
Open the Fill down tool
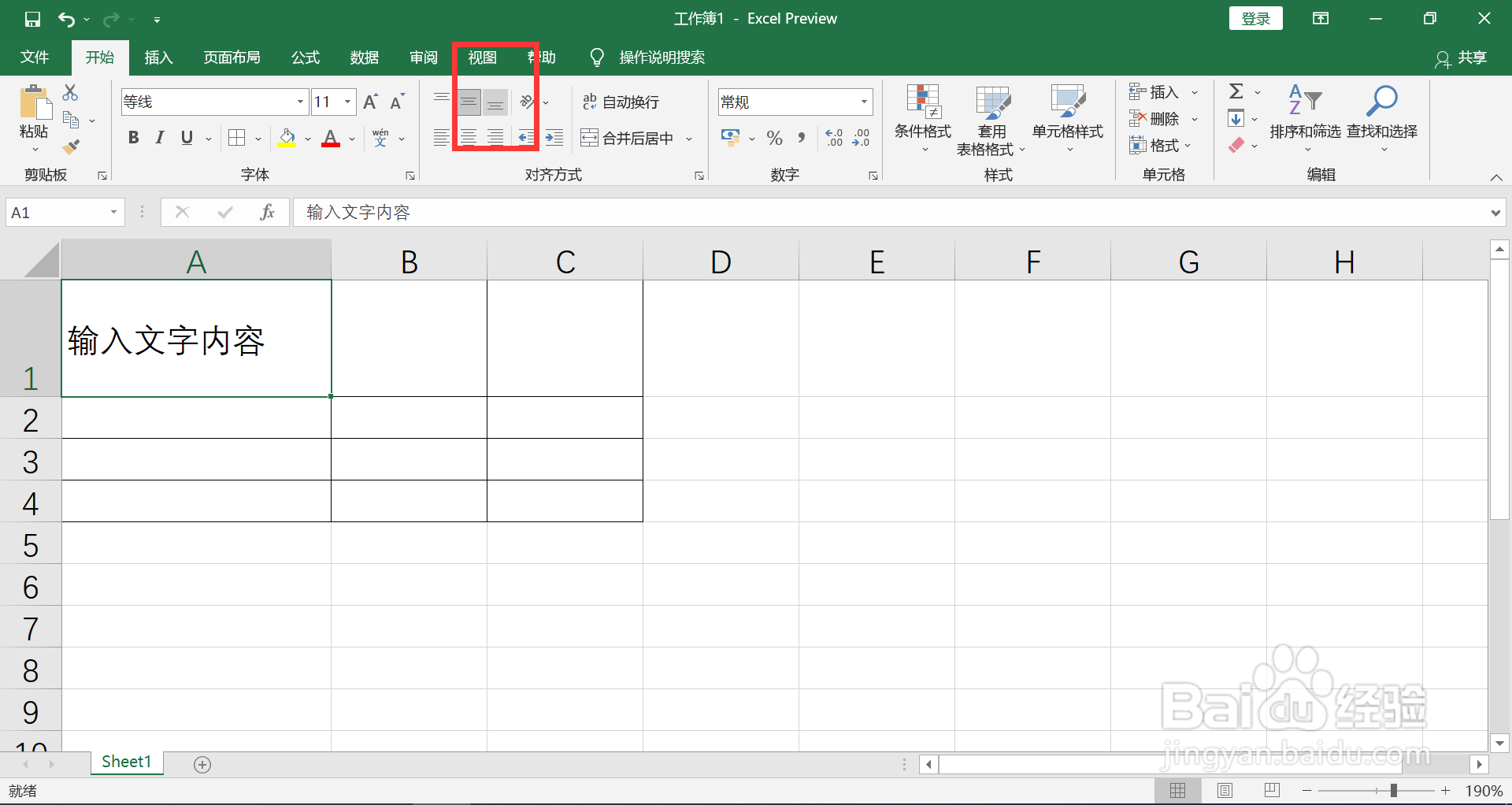[1236, 119]
